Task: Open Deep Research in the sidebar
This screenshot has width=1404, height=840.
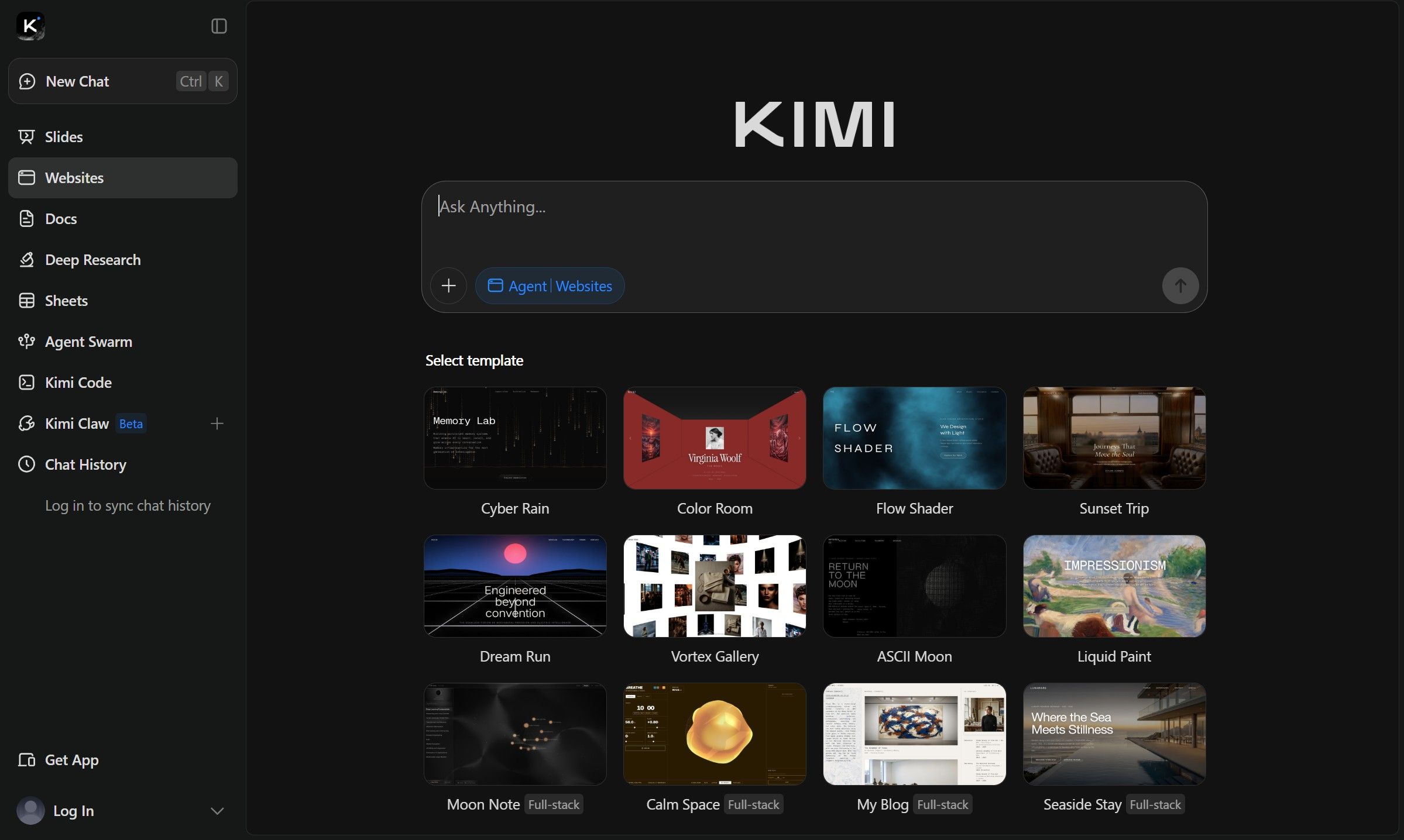Action: [x=123, y=260]
